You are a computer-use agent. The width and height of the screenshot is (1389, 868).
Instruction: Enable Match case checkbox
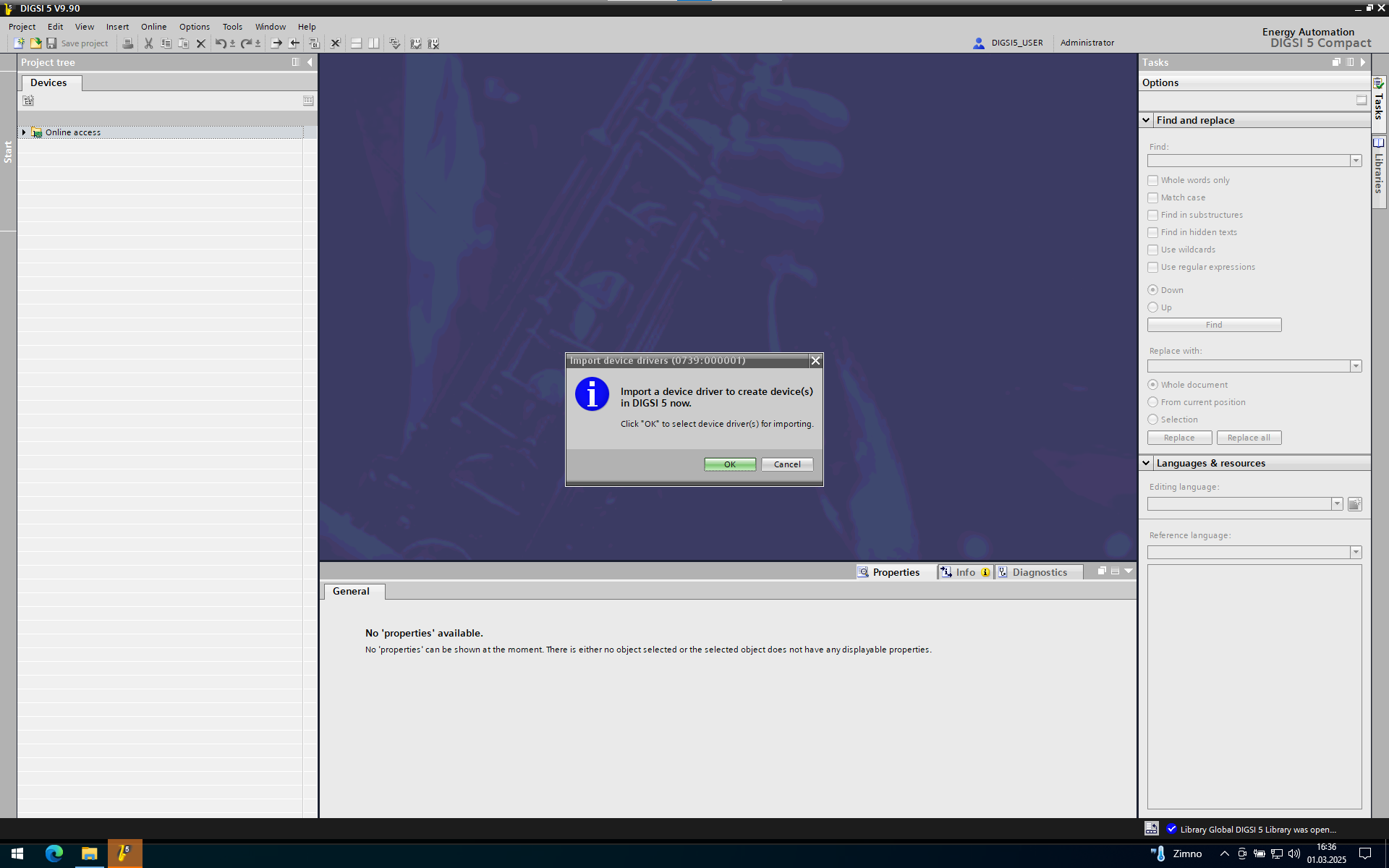point(1152,197)
